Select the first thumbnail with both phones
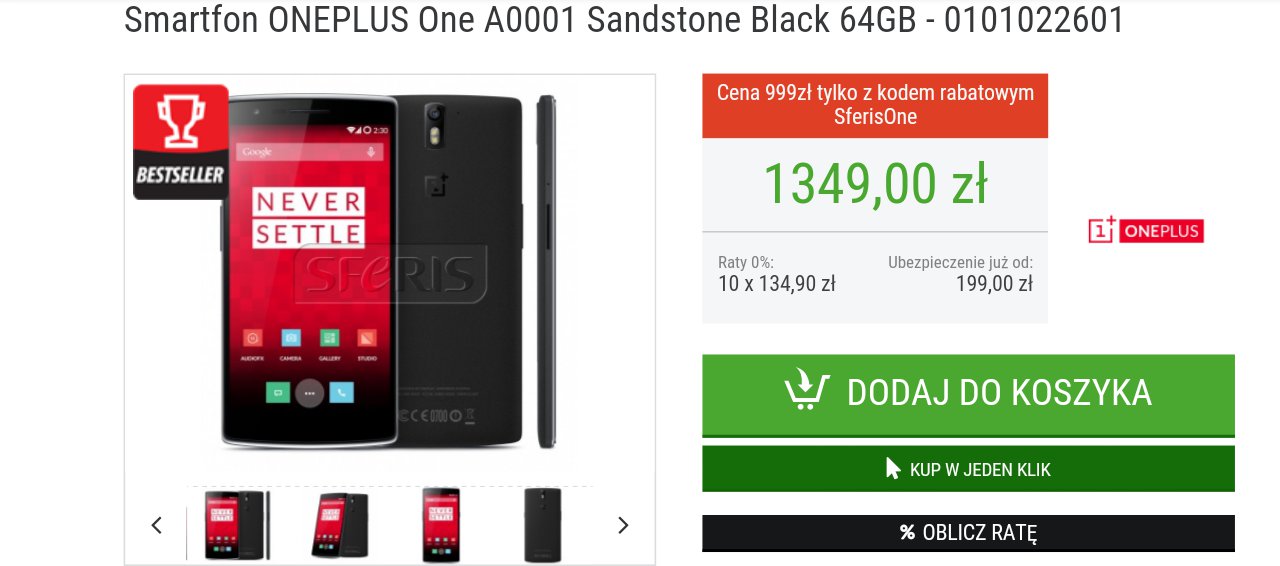 (237, 525)
